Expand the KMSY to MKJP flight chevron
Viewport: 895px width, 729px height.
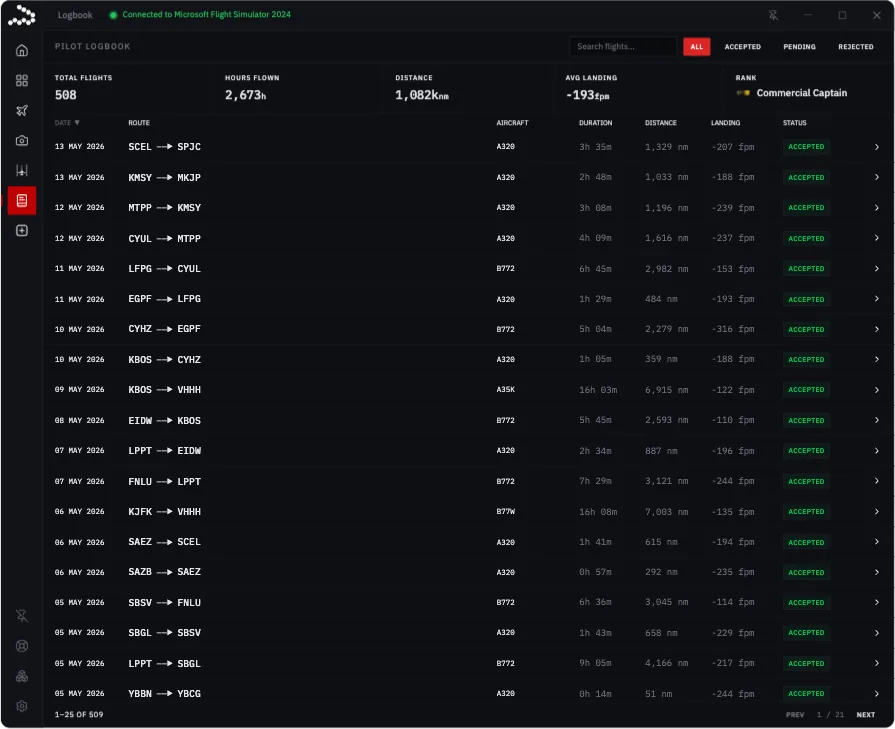tap(876, 177)
